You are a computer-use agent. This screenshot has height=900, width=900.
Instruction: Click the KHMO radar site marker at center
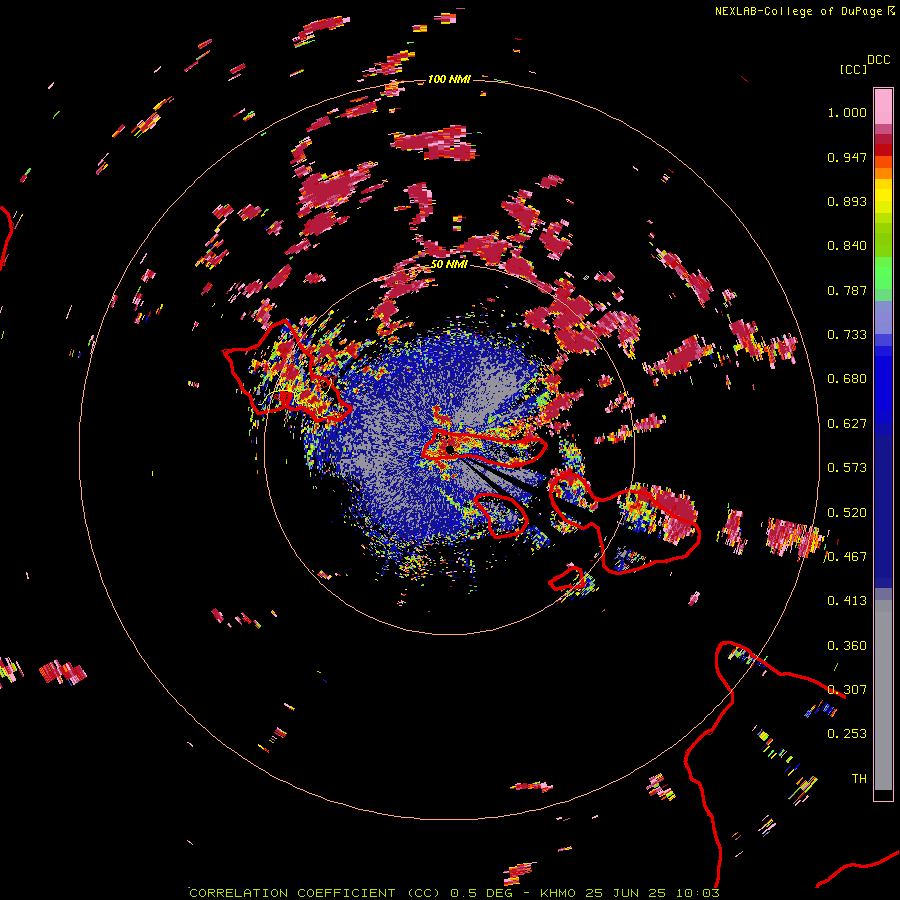(450, 449)
